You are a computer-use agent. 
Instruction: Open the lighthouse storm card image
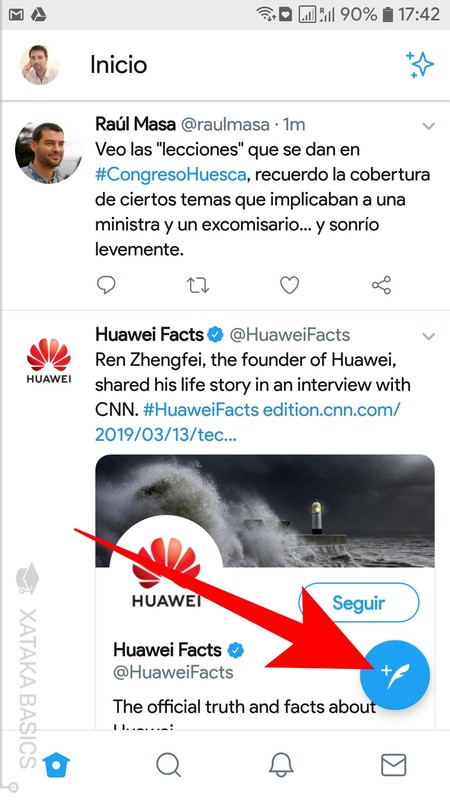pyautogui.click(x=265, y=511)
